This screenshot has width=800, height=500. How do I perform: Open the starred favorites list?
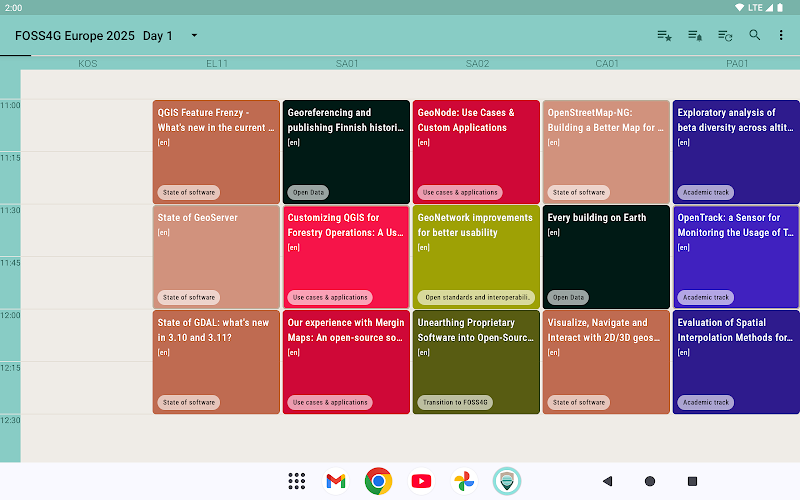pyautogui.click(x=664, y=35)
